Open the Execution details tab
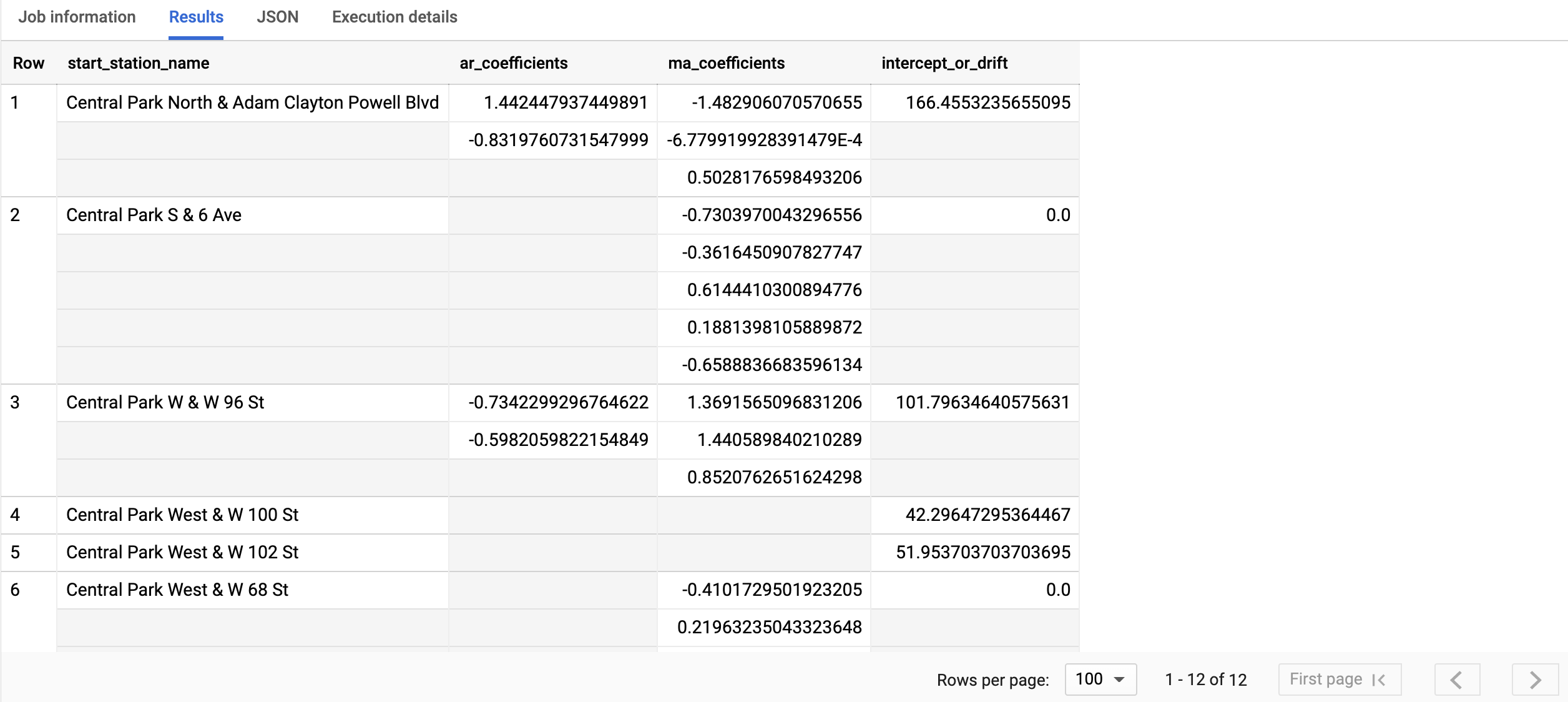Viewport: 1568px width, 702px height. (x=394, y=17)
